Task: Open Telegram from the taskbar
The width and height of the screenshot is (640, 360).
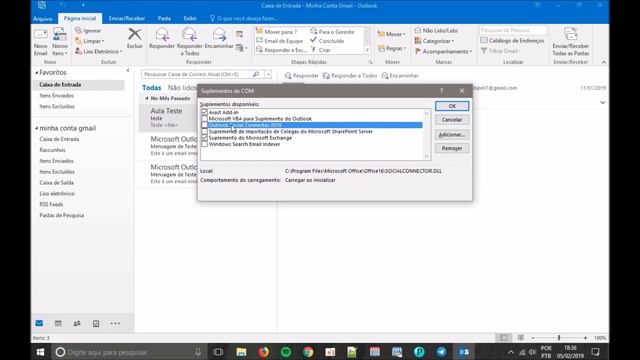Action: [x=441, y=352]
